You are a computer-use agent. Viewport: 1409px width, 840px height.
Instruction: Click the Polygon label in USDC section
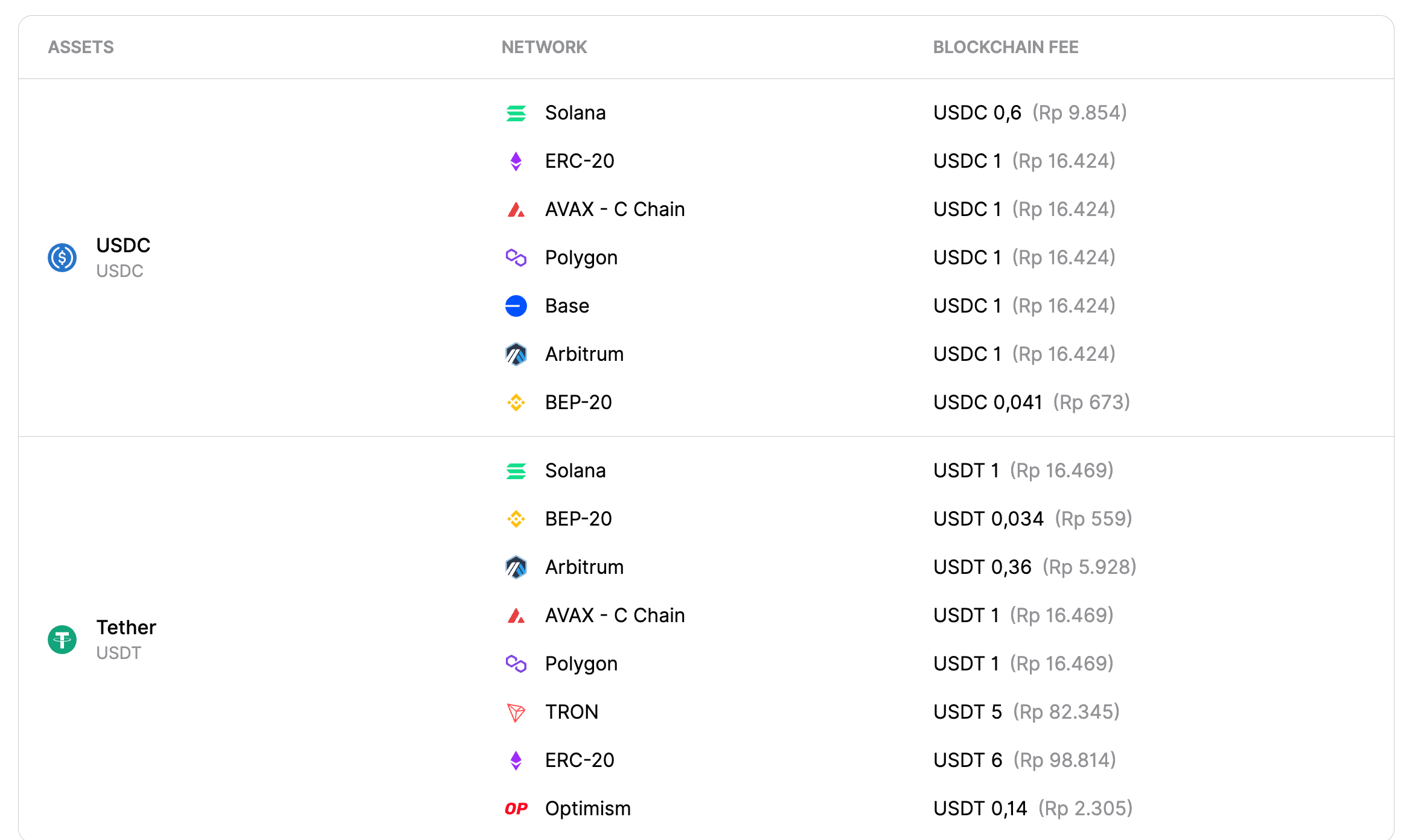(x=581, y=258)
